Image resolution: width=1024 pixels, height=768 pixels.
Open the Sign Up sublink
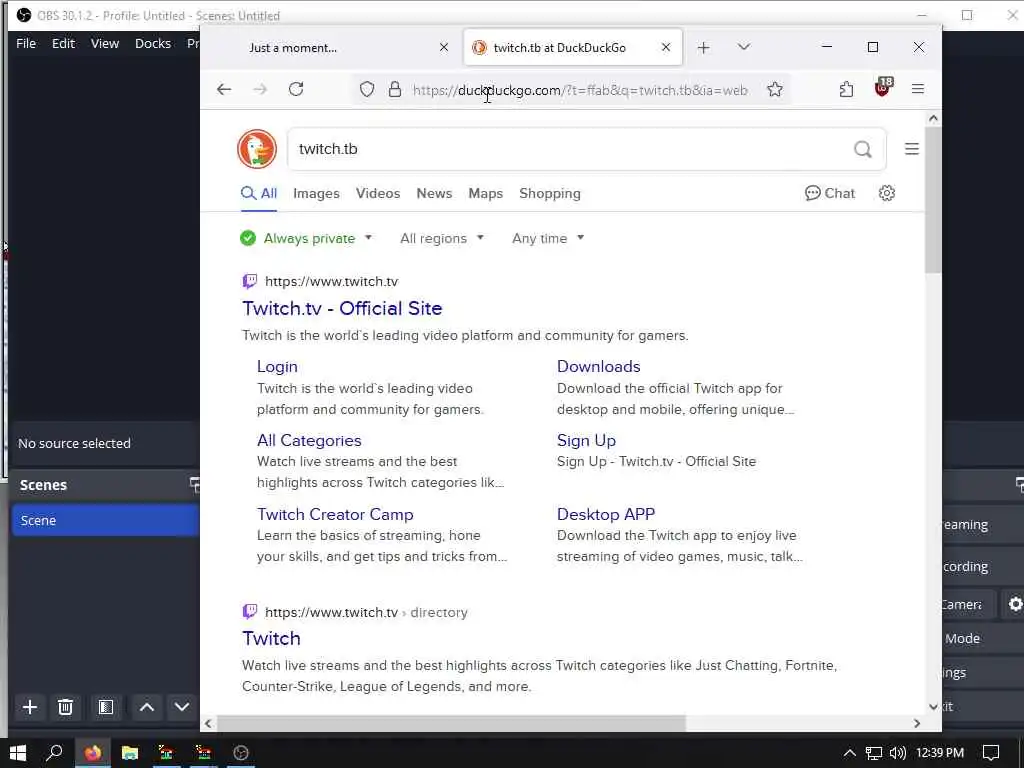point(586,441)
